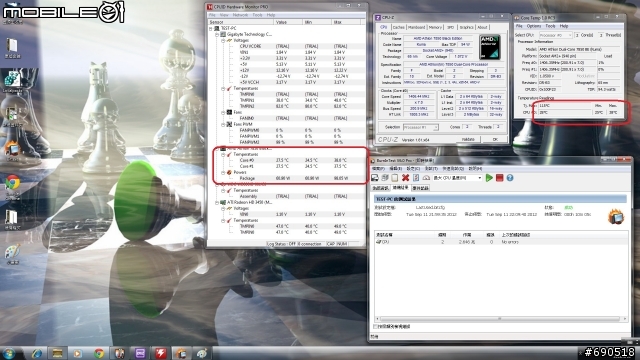Click the Model field in Core Temp

[x=580, y=49]
